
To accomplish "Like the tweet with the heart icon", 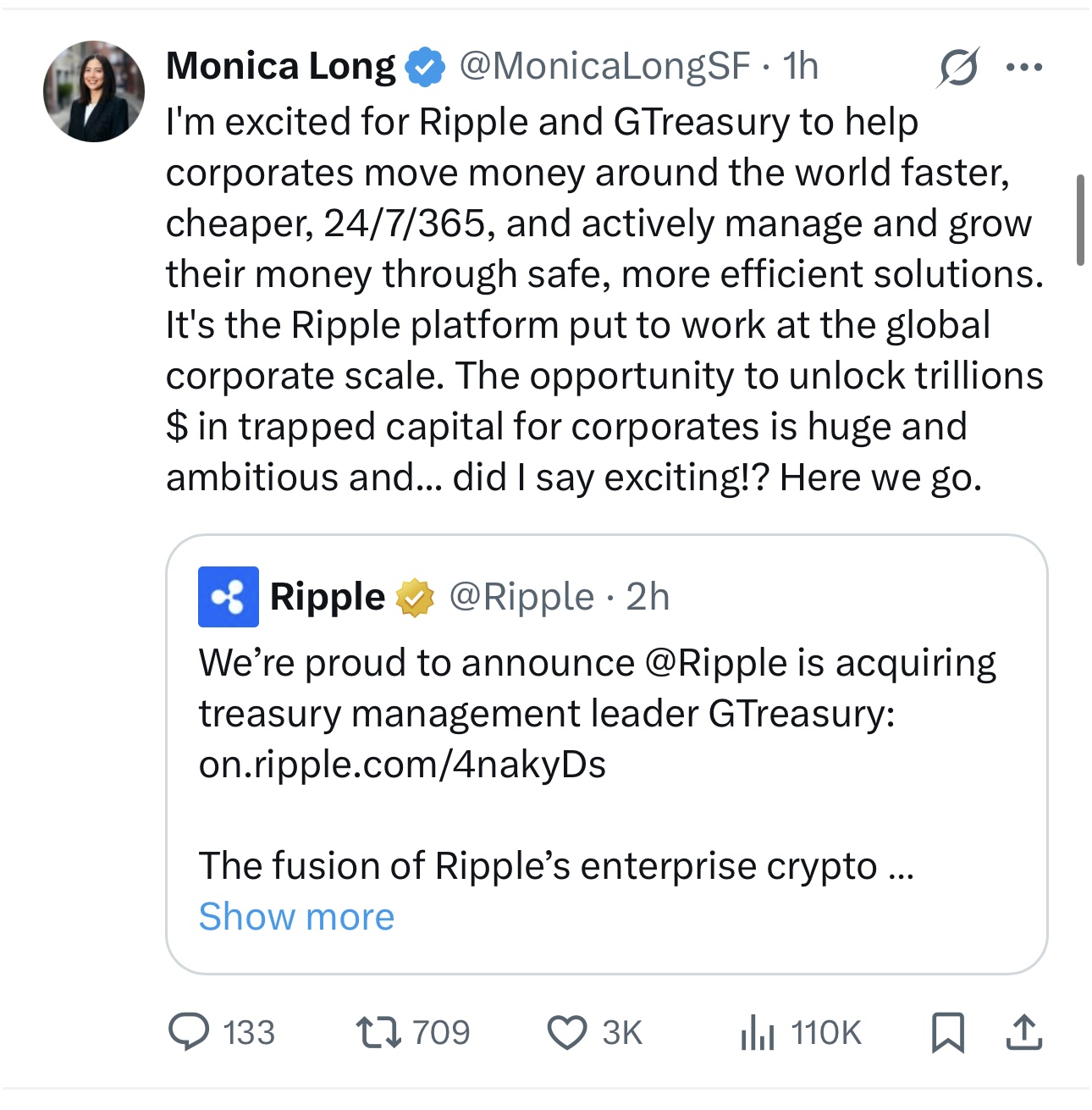I will point(566,1033).
